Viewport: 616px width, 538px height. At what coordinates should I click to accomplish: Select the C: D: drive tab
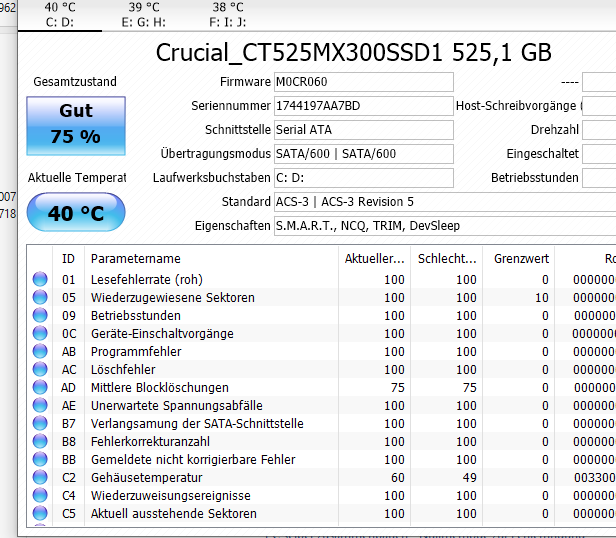(x=60, y=15)
